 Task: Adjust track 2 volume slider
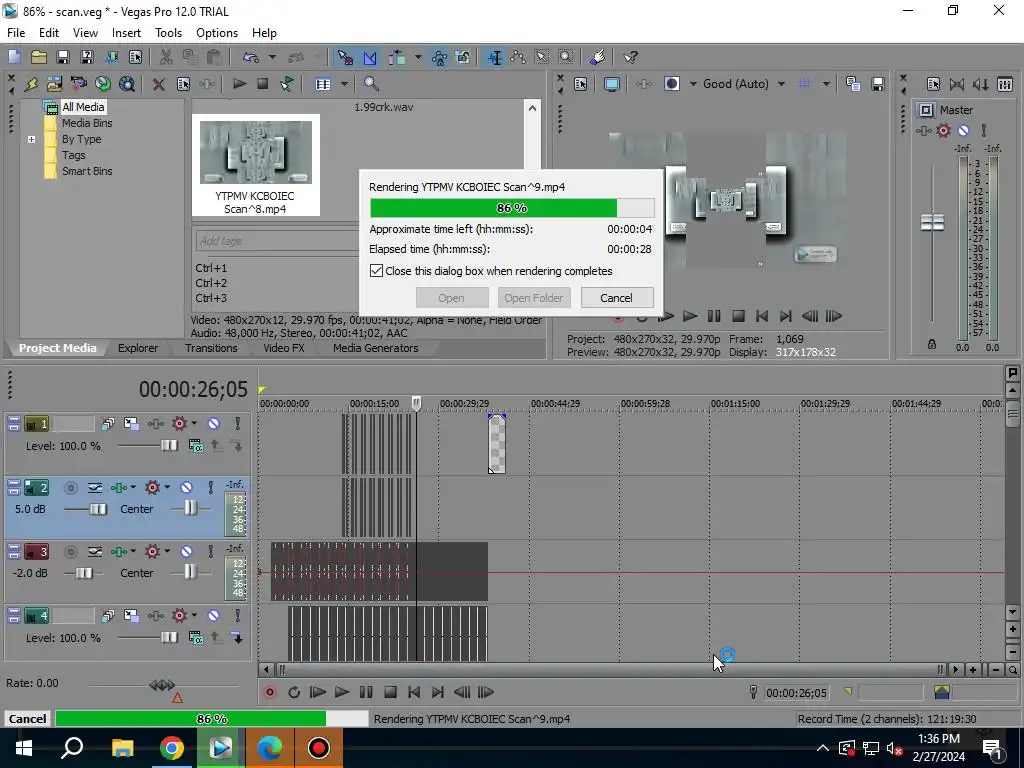[97, 509]
